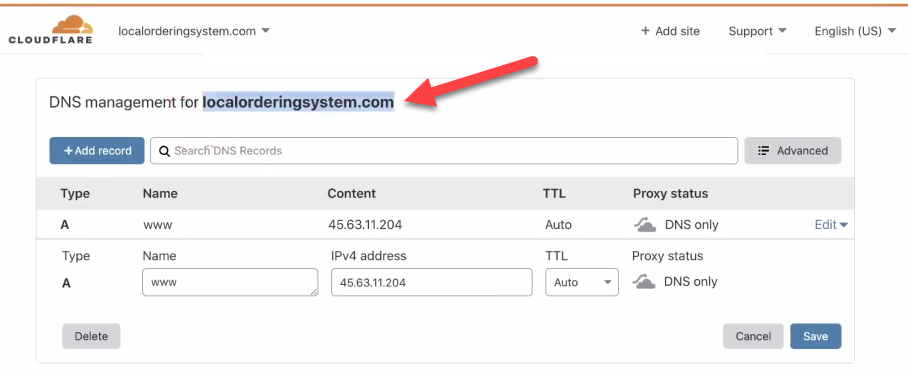
Task: Collapse the Edit link for www record
Action: pyautogui.click(x=831, y=225)
